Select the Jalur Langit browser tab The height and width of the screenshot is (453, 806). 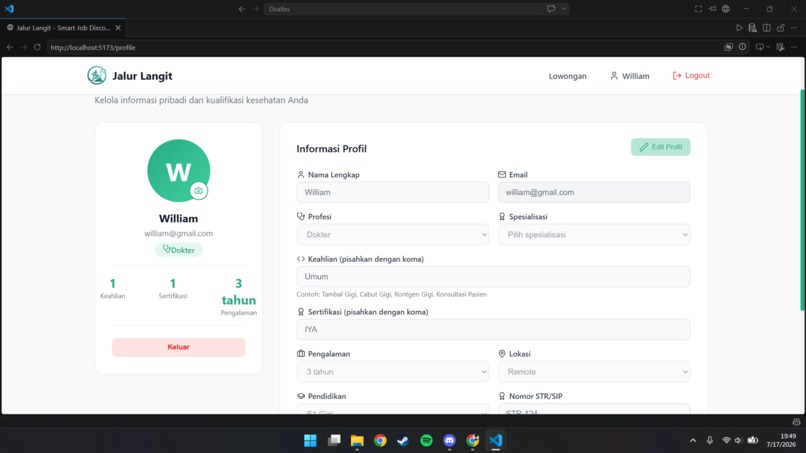(63, 28)
